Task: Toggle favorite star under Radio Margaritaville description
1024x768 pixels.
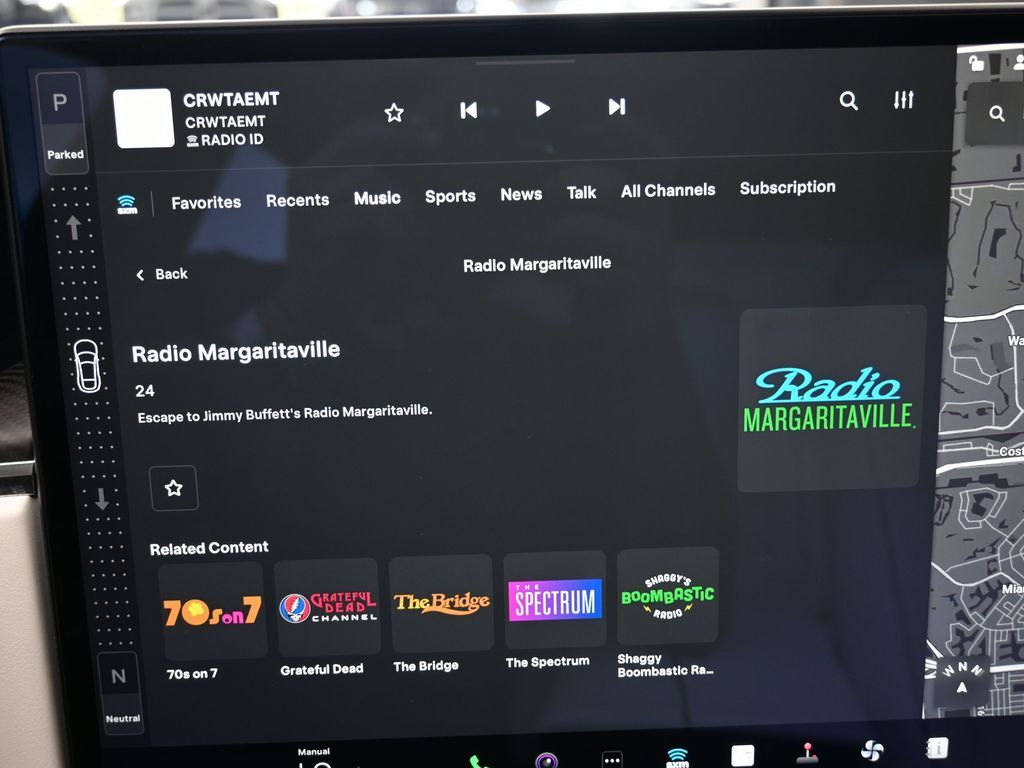Action: (174, 488)
